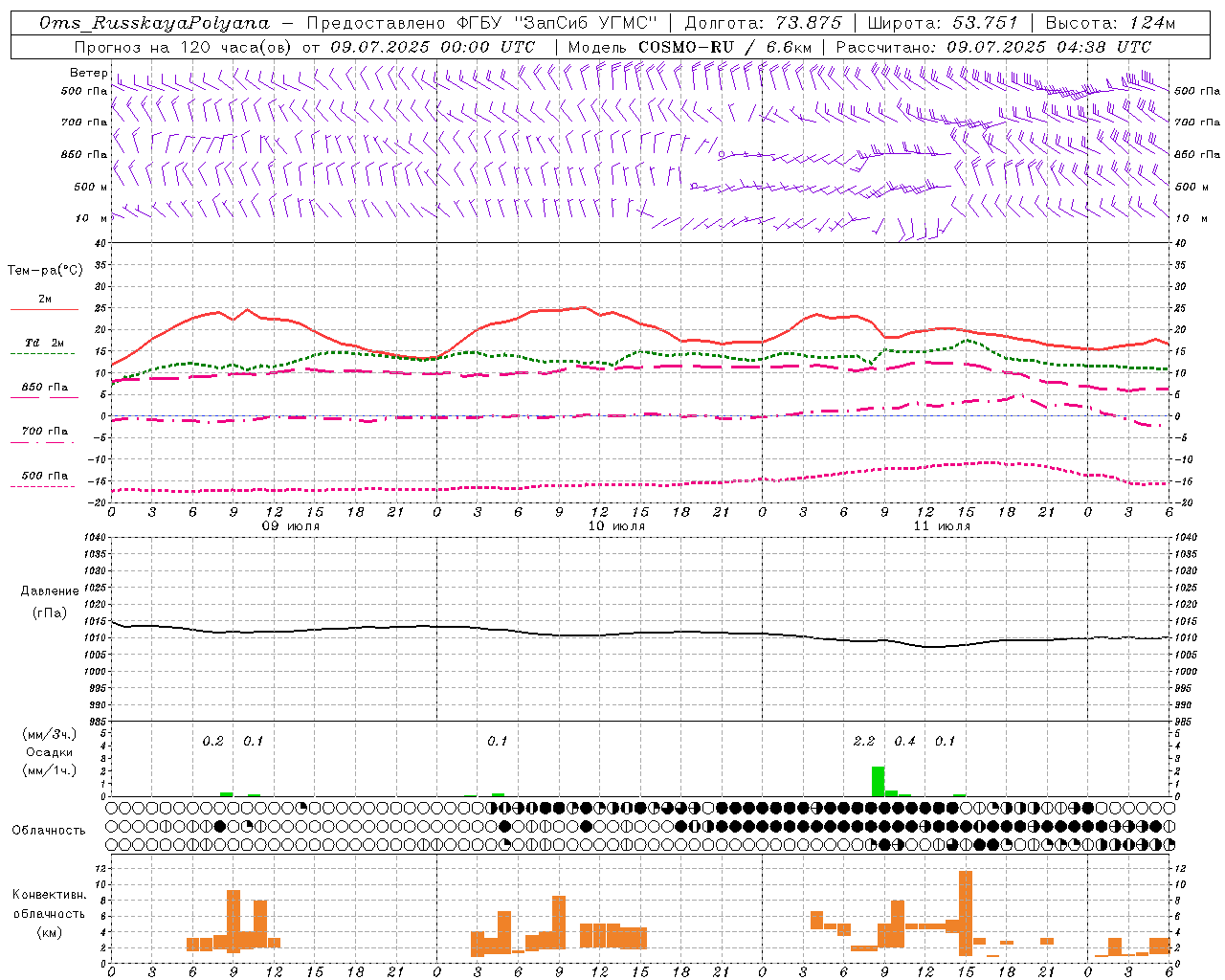
Task: Click the 0.4 precipitation amount value
Action: [x=904, y=741]
